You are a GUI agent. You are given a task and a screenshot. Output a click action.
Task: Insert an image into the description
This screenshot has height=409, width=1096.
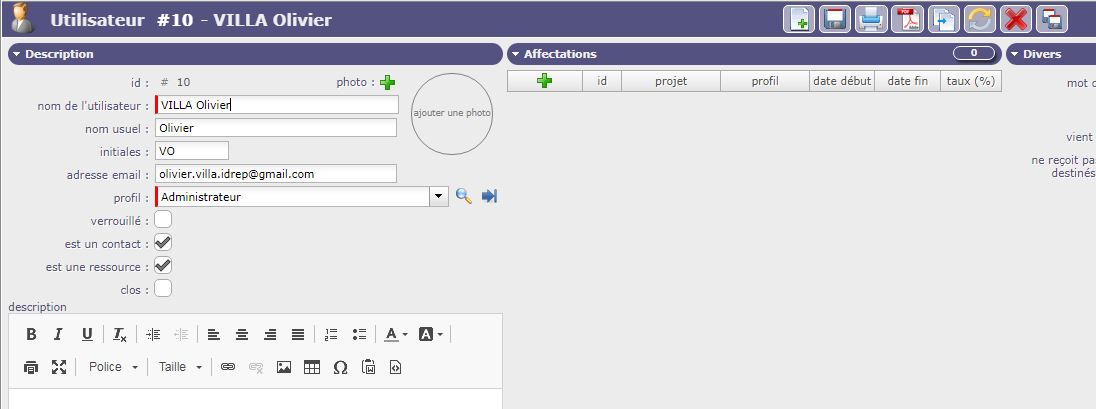click(284, 367)
